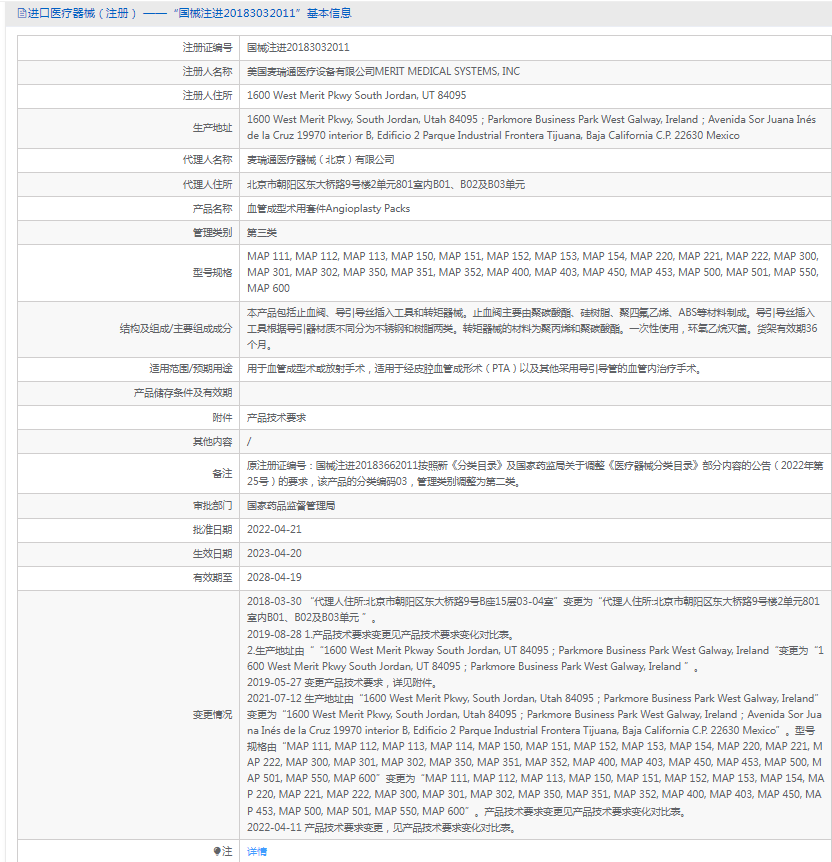Click the effective date 2023-04-20
832x862 pixels.
(274, 554)
